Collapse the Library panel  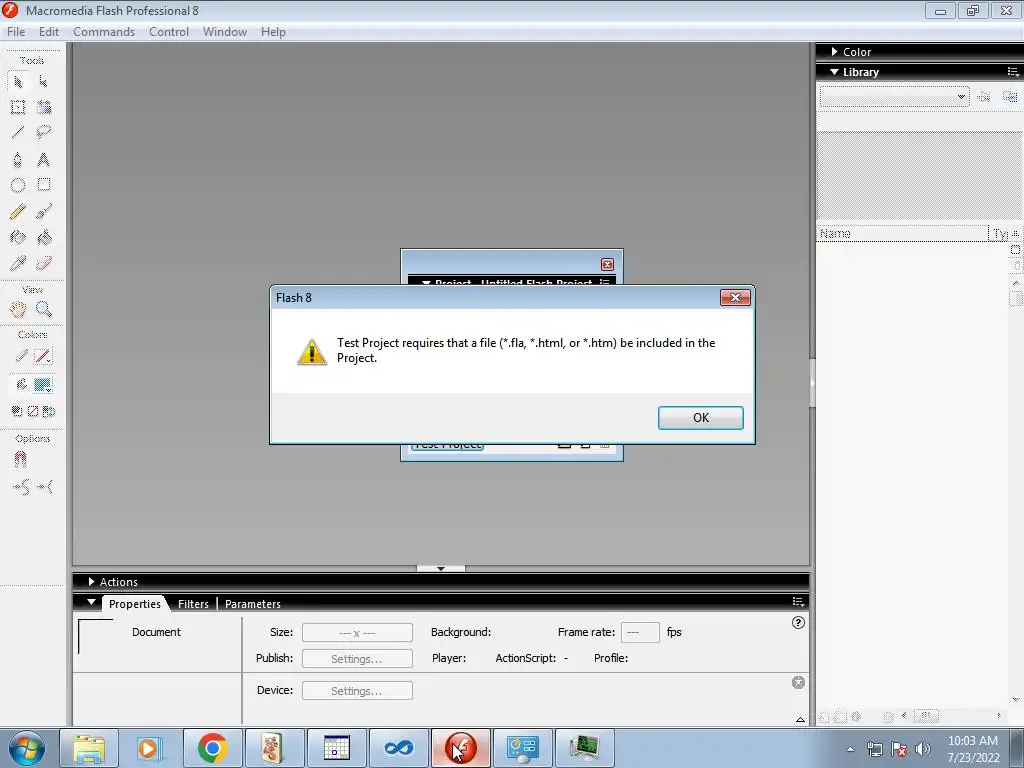[835, 72]
